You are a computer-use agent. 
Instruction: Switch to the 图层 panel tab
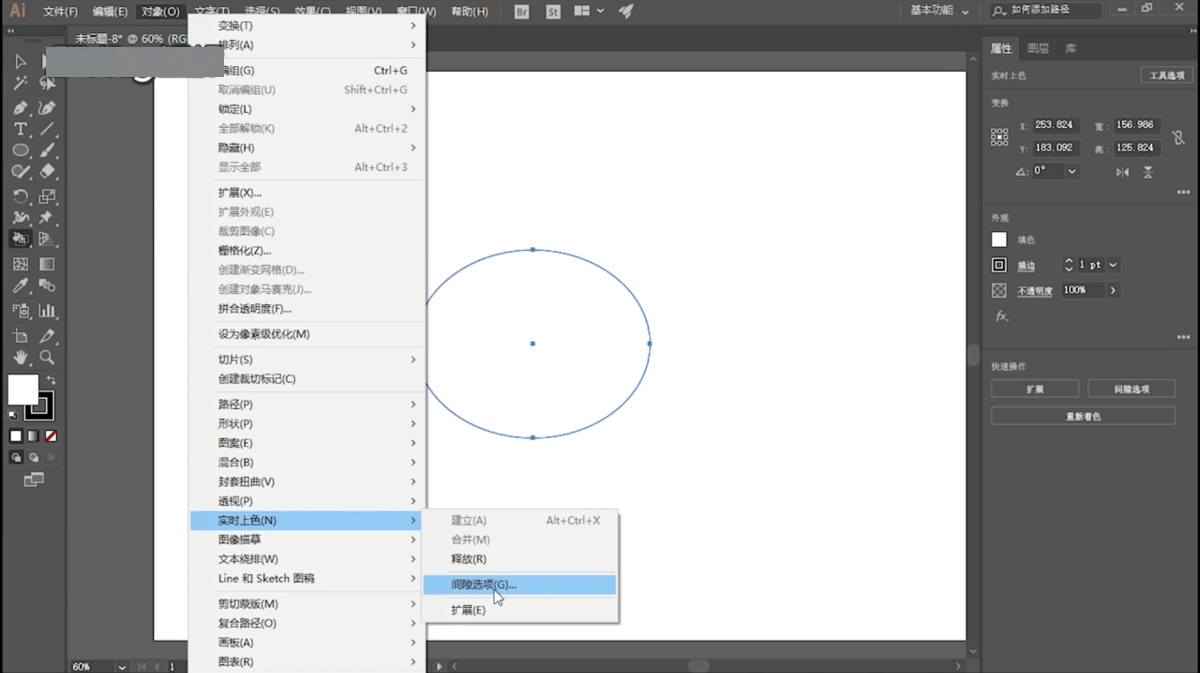[x=1038, y=48]
